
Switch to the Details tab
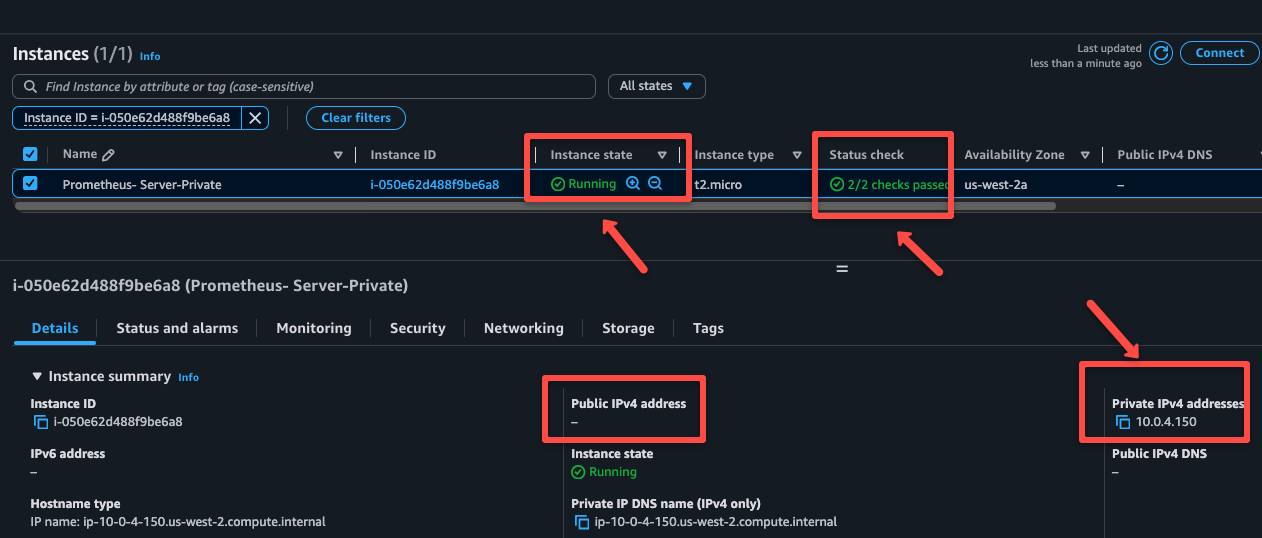point(55,328)
